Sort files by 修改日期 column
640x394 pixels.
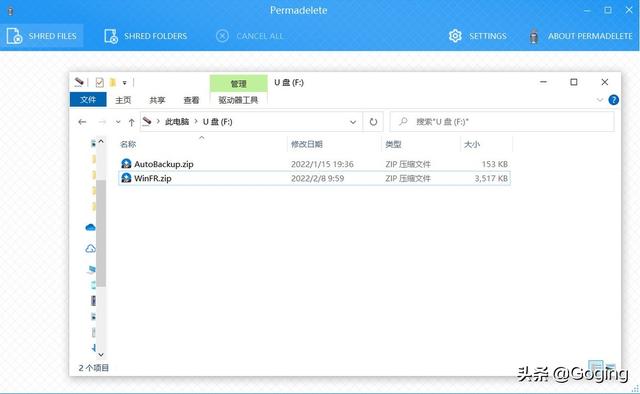pyautogui.click(x=307, y=144)
